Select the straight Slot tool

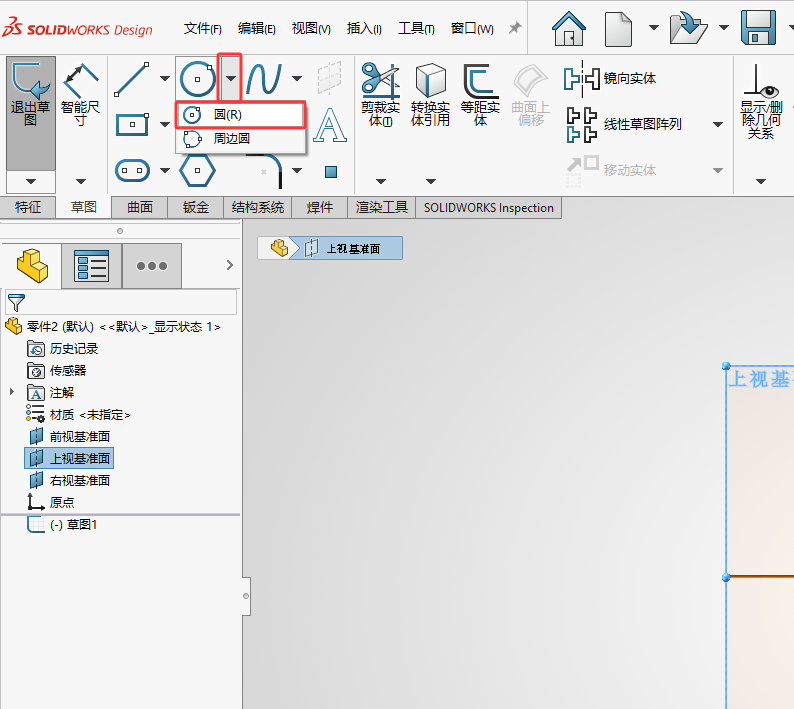(132, 171)
